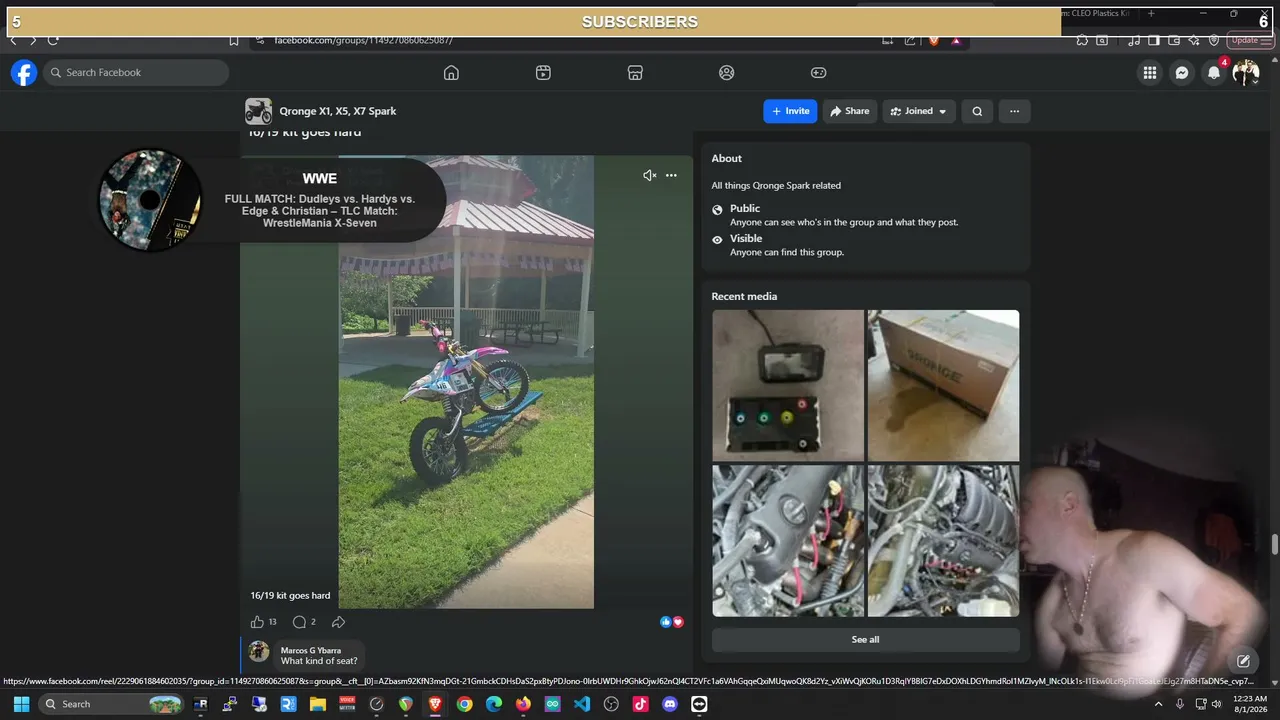Open the Brave VPN shield icon

1214,40
